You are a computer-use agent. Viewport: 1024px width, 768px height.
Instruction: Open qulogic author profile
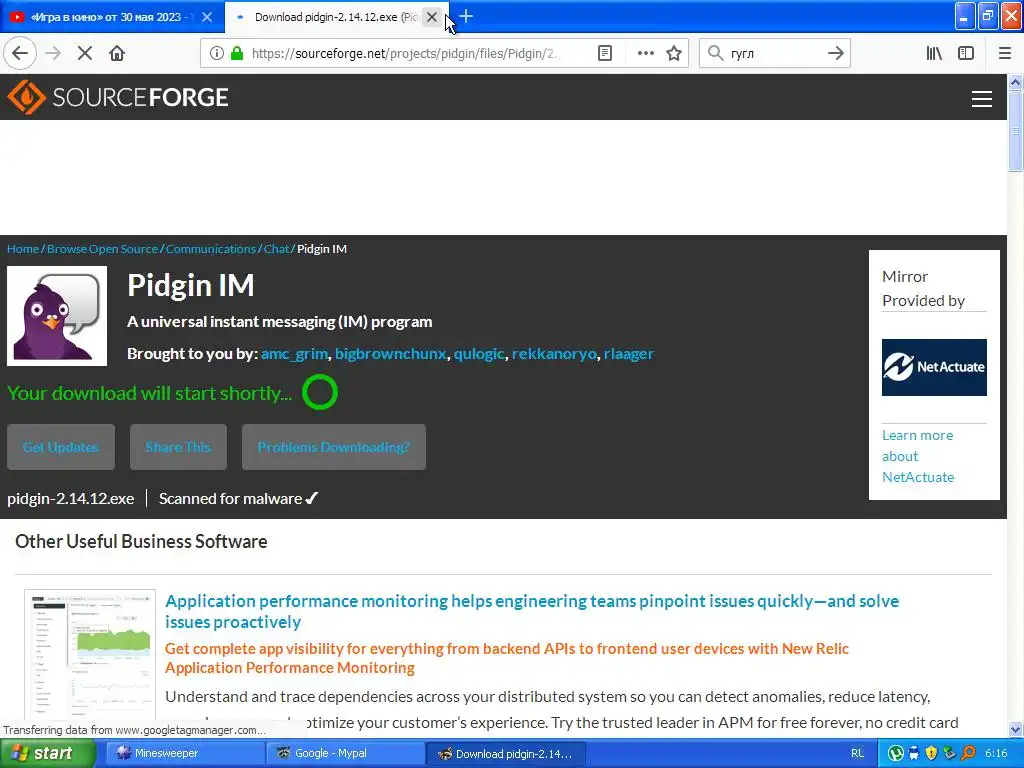coord(479,354)
